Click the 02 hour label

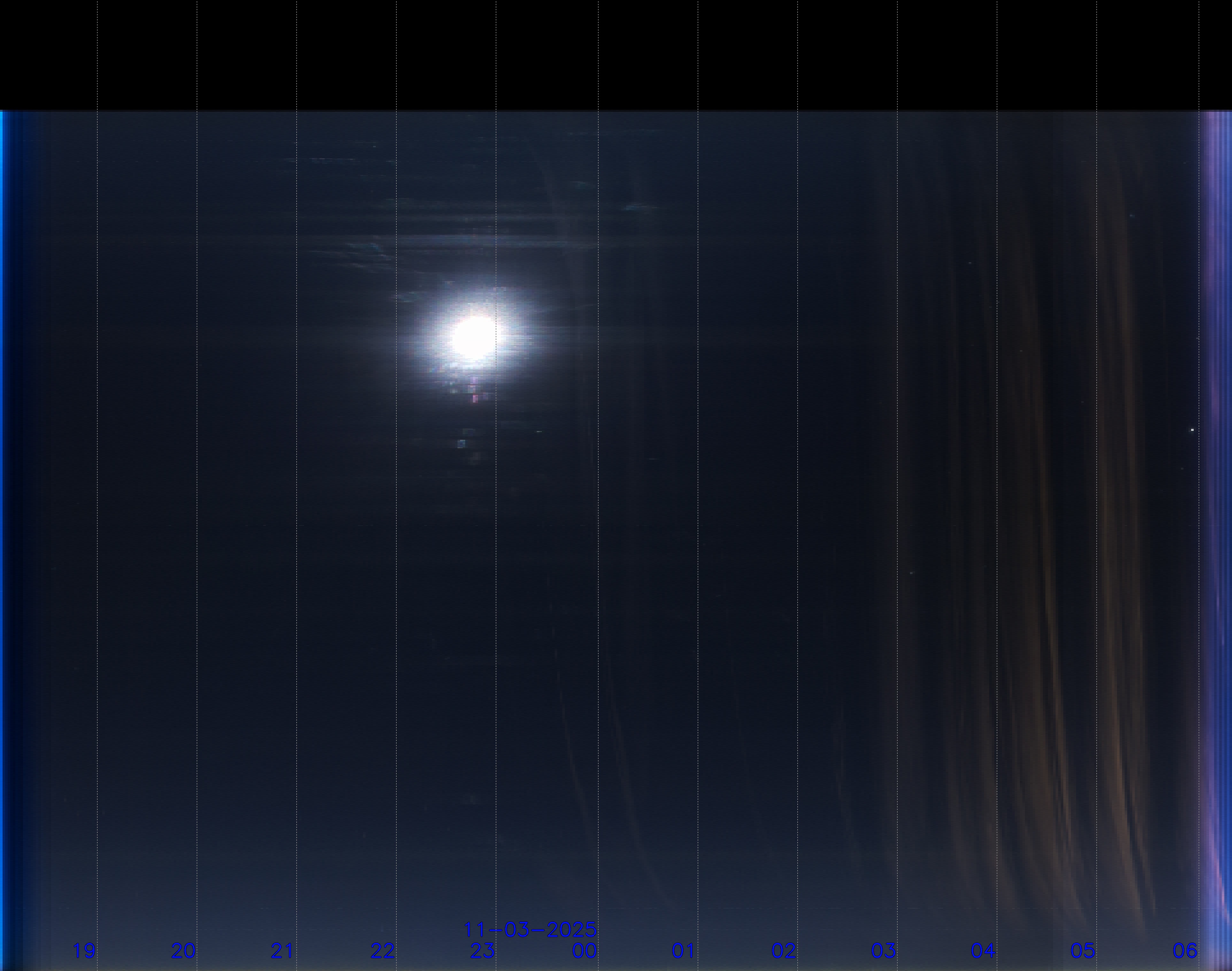tap(783, 951)
